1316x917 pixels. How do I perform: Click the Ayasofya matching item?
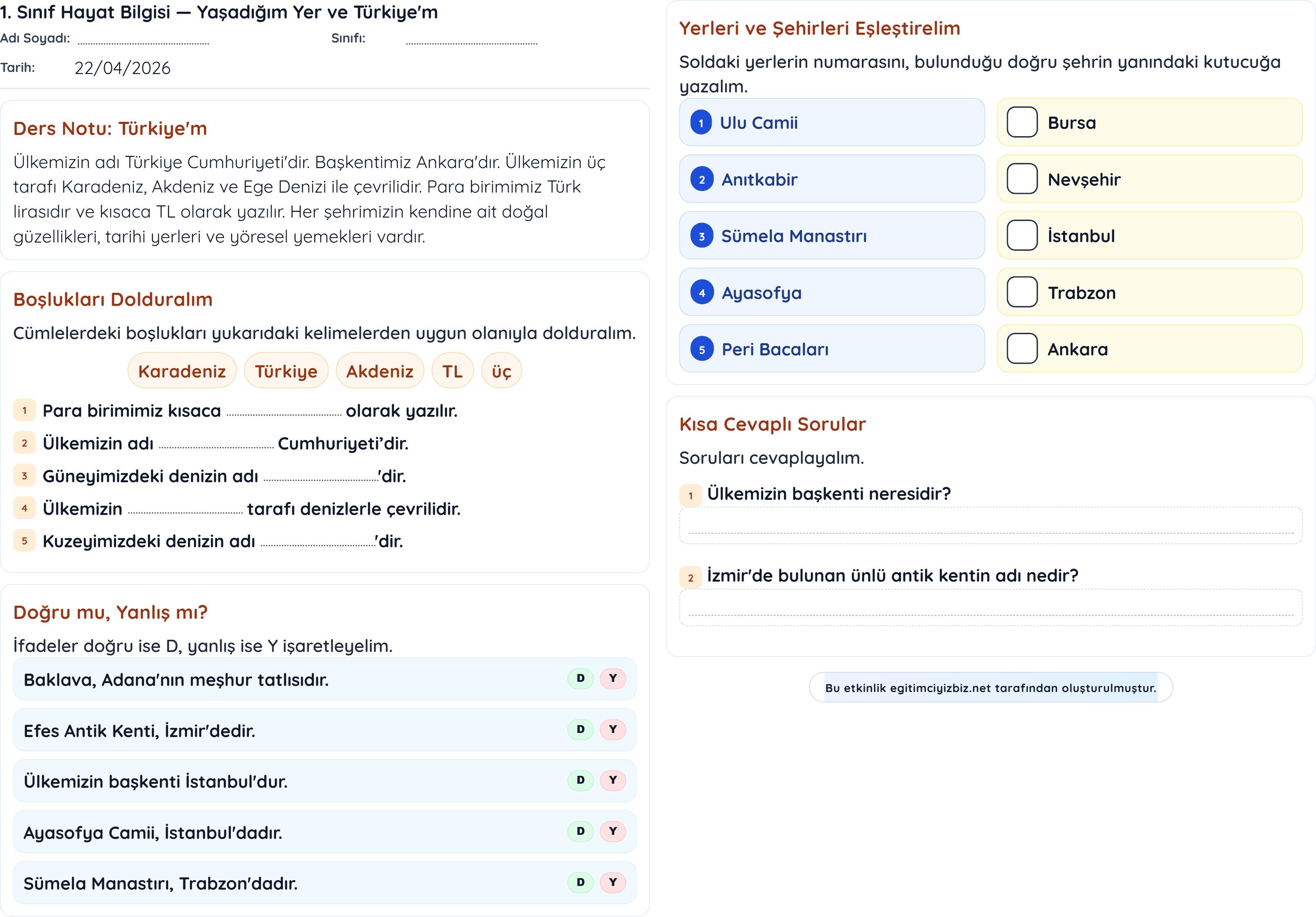coord(831,292)
